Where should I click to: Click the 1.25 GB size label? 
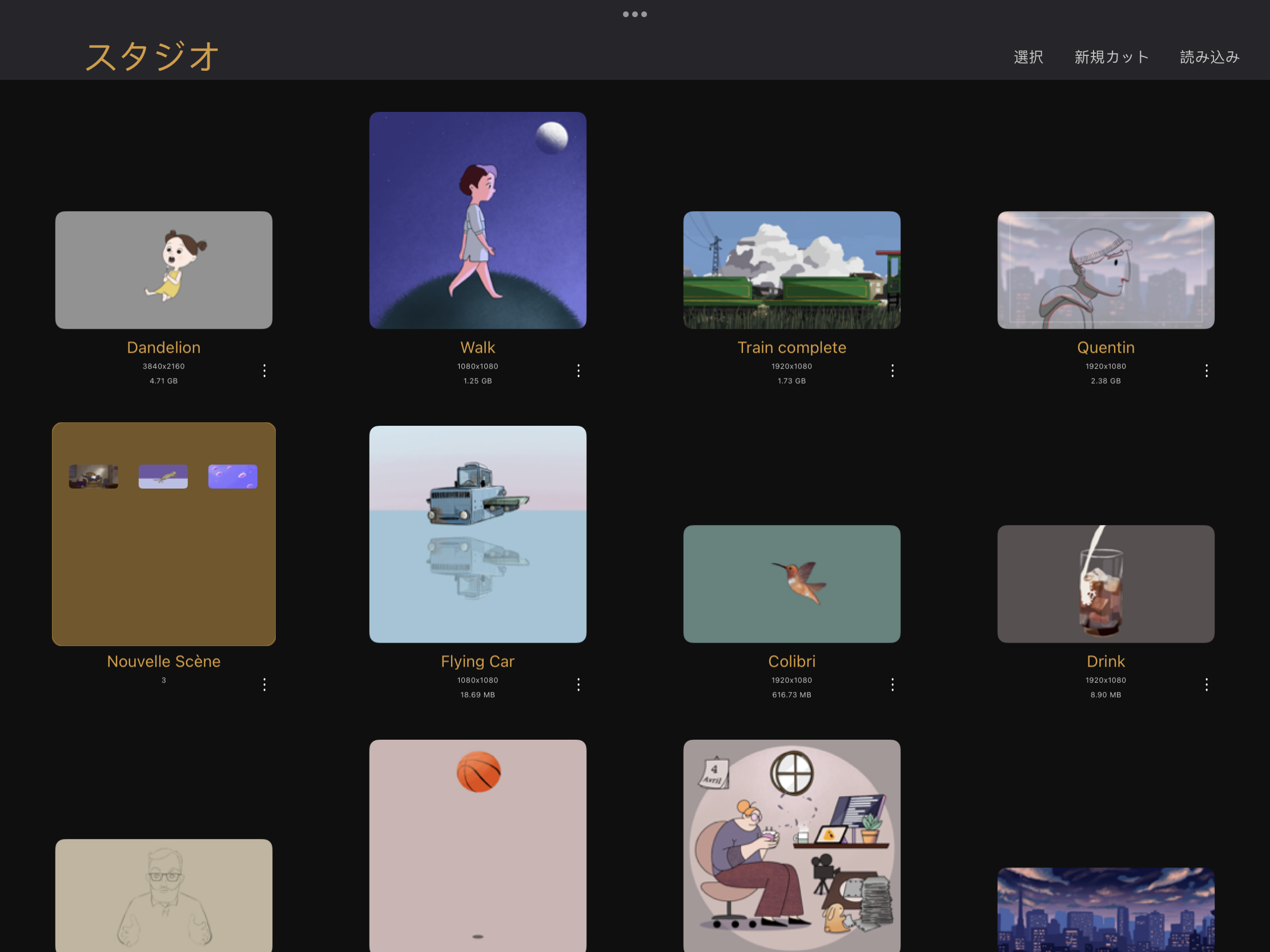point(478,381)
